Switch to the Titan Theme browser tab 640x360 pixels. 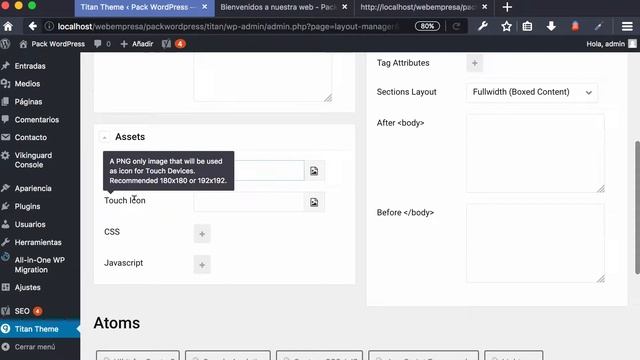(x=138, y=7)
